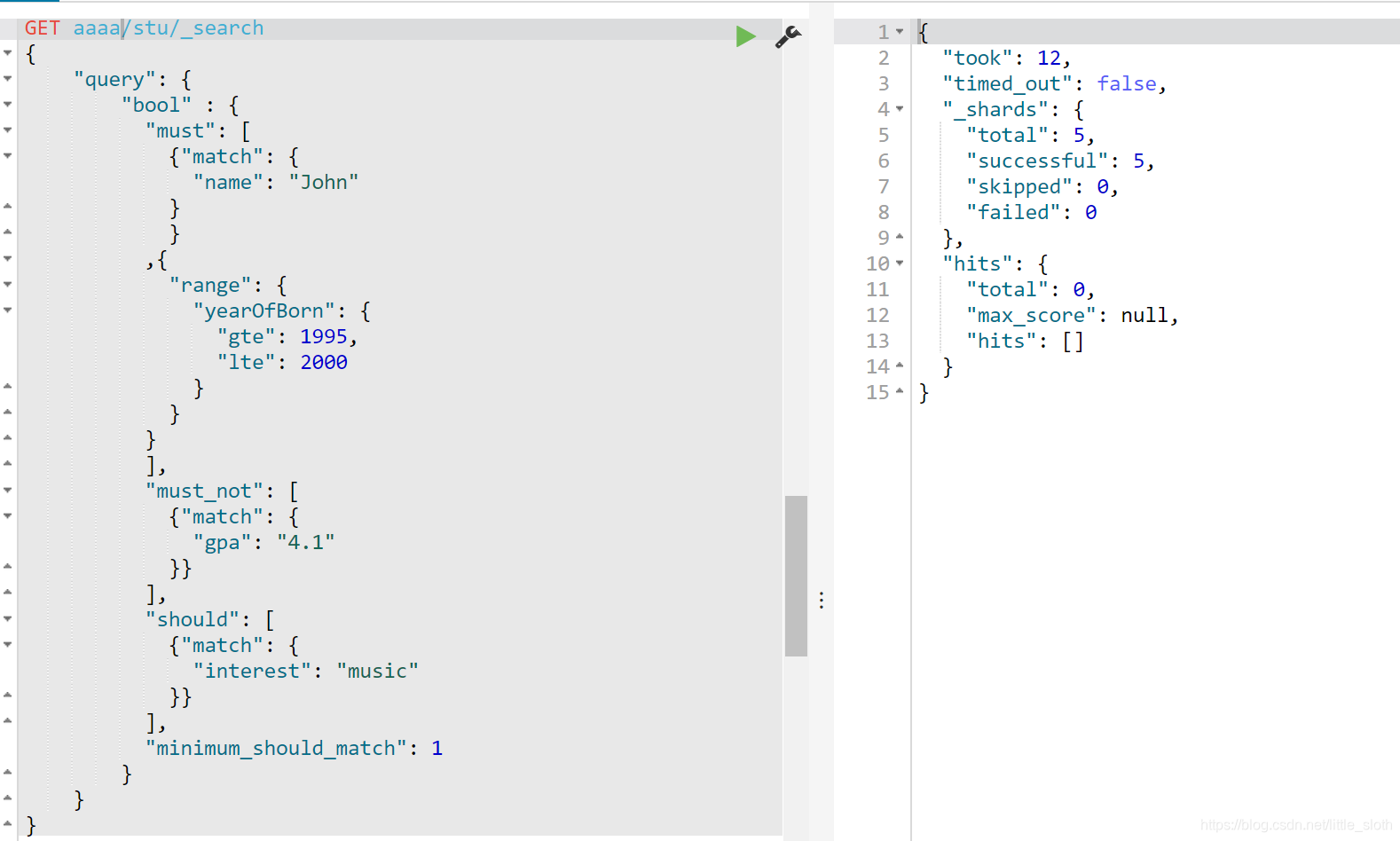Image resolution: width=1400 pixels, height=841 pixels.
Task: Run the query with the green play button
Action: [x=745, y=36]
